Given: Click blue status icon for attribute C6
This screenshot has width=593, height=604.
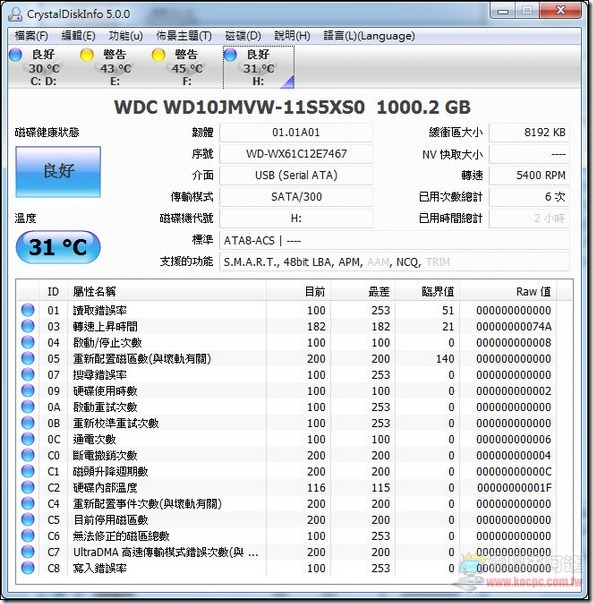Looking at the screenshot, I should tap(28, 536).
